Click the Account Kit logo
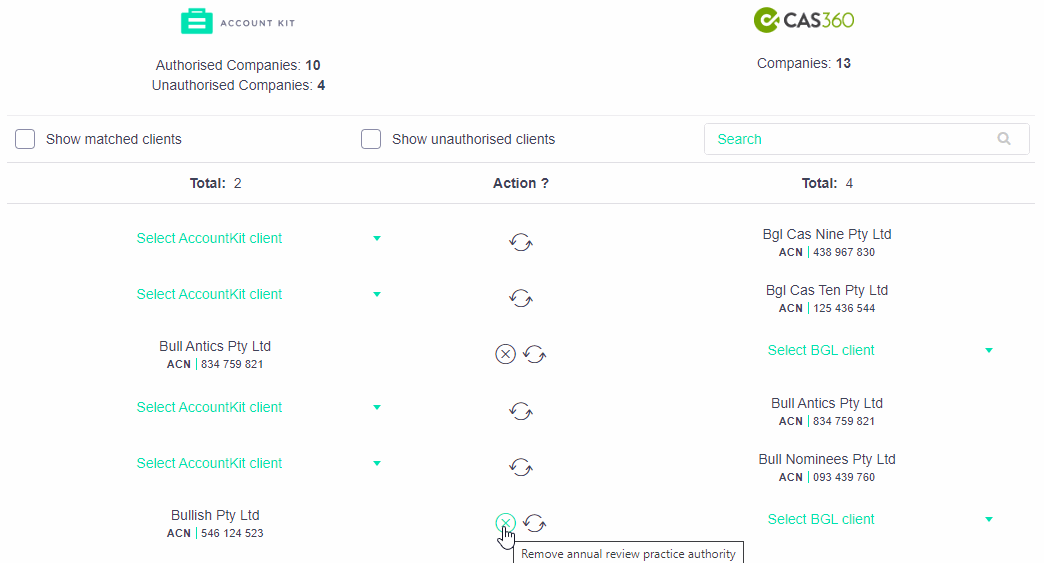 pyautogui.click(x=238, y=21)
